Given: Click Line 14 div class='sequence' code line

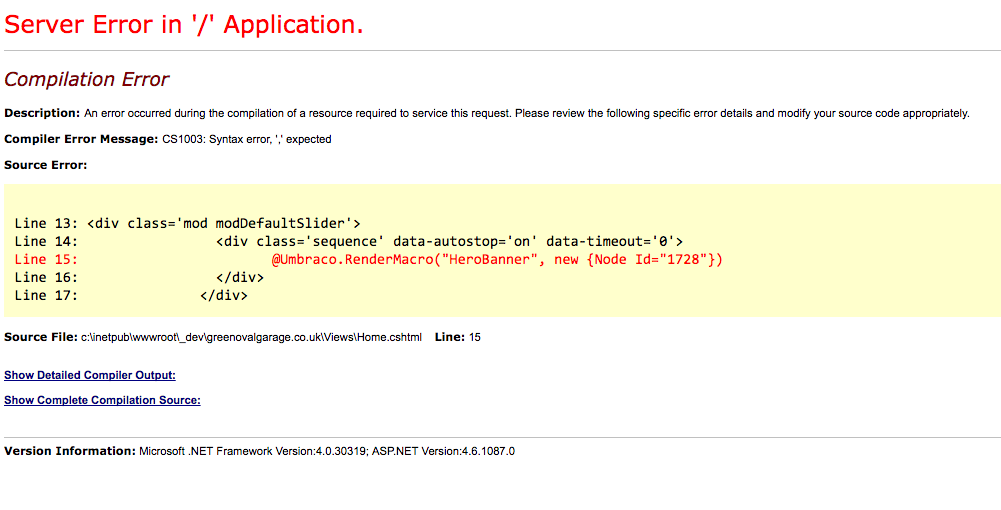Looking at the screenshot, I should pos(349,241).
